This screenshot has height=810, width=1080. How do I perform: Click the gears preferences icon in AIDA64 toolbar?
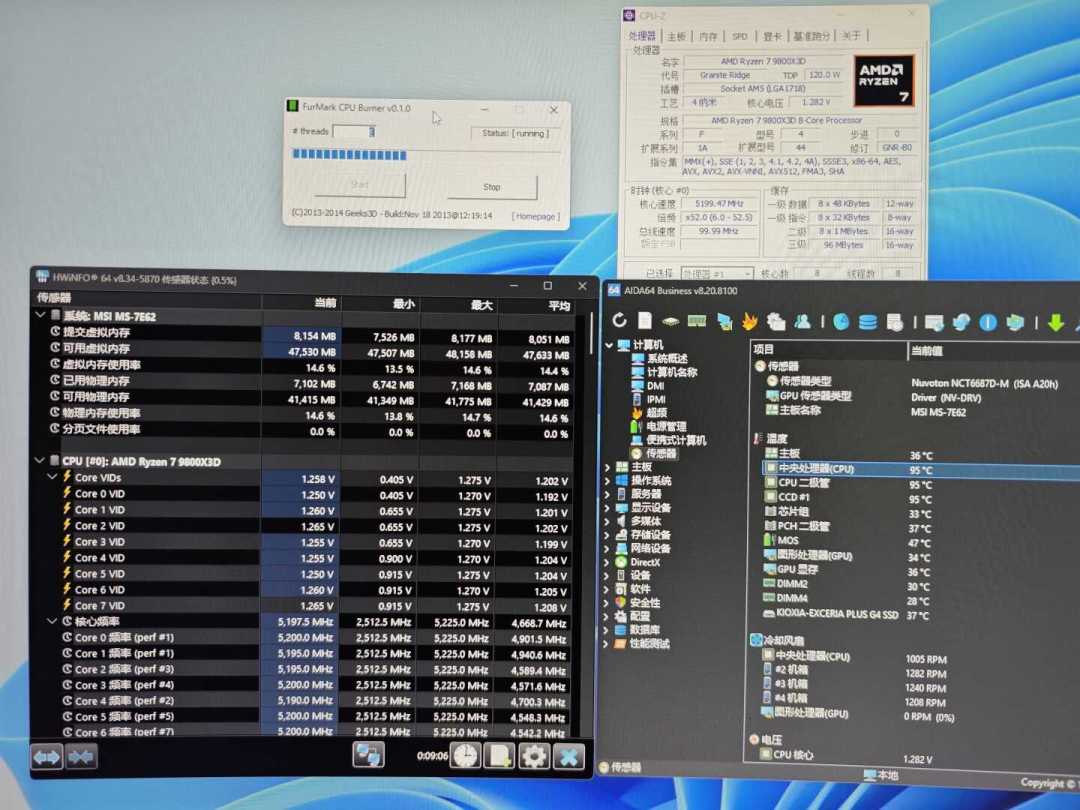pyautogui.click(x=775, y=322)
